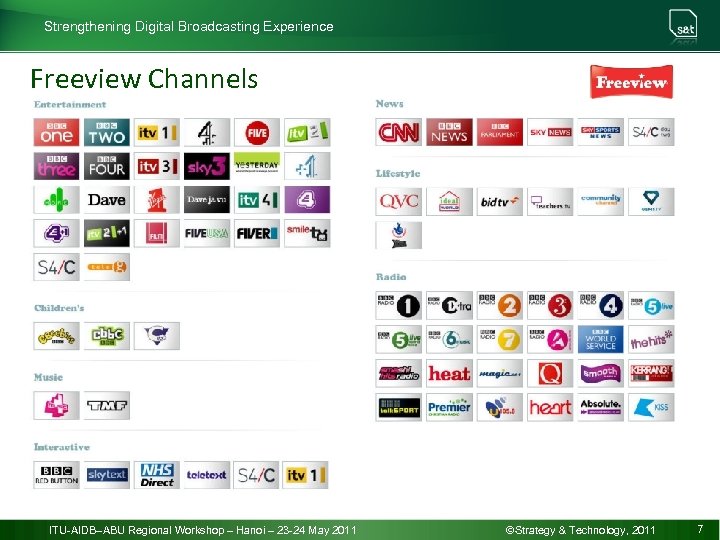Select the KISS radio logo
This screenshot has width=720, height=540.
(651, 407)
